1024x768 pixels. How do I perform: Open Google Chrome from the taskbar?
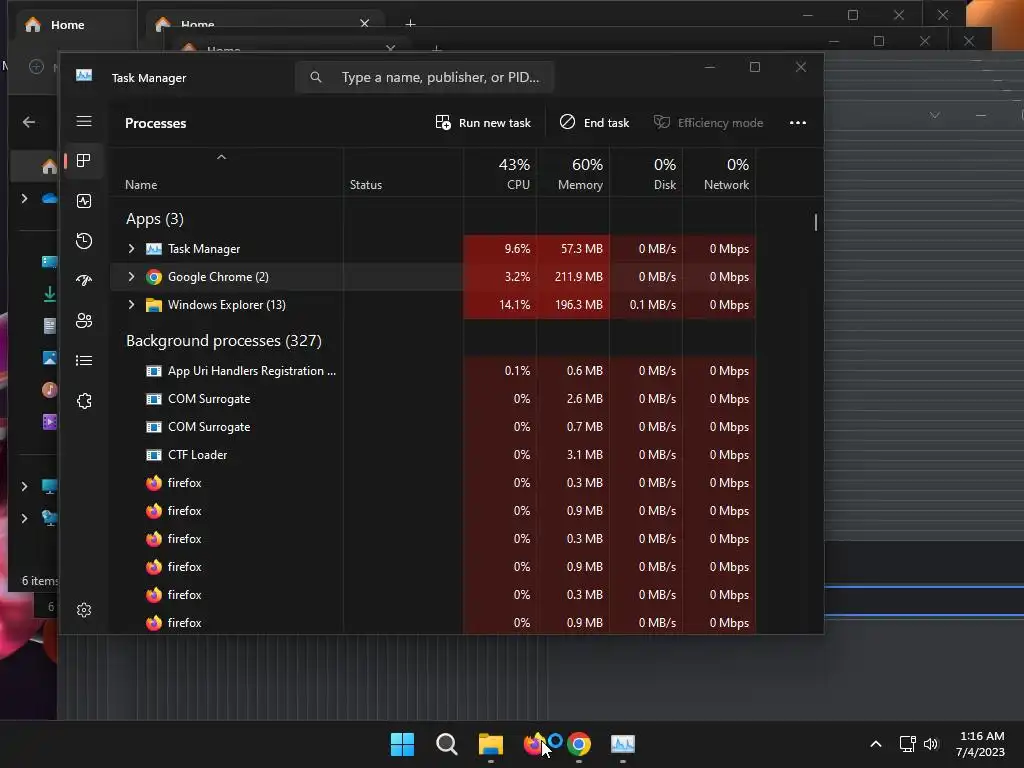point(579,744)
